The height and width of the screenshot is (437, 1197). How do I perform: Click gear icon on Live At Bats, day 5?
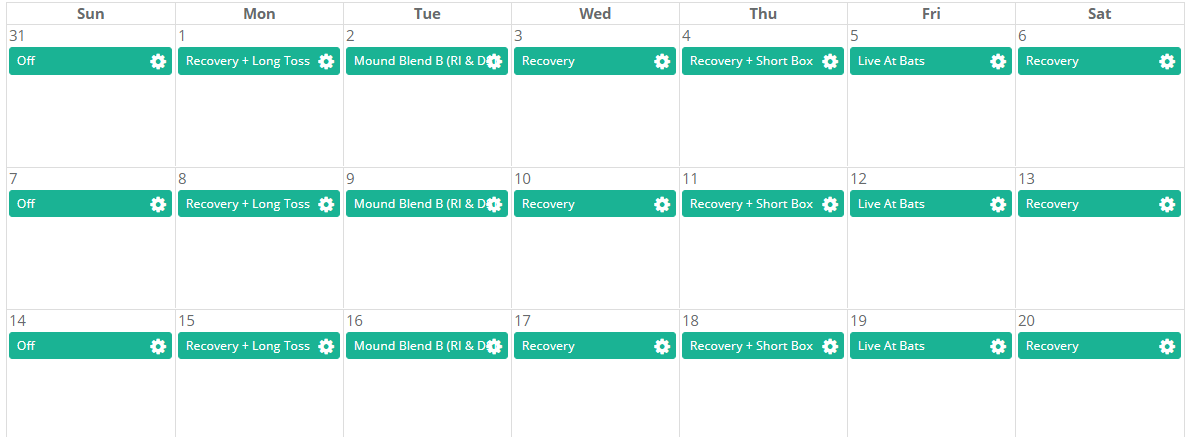click(x=998, y=62)
